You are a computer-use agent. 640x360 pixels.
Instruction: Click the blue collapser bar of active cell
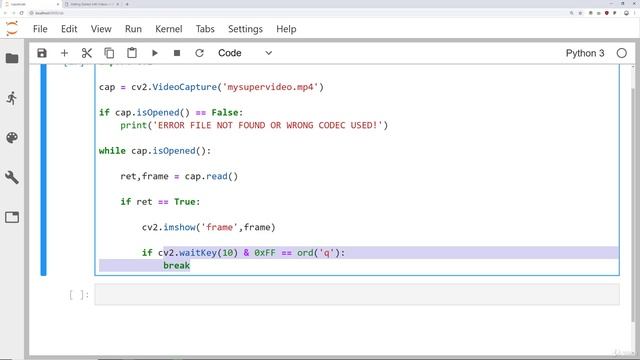click(43, 169)
